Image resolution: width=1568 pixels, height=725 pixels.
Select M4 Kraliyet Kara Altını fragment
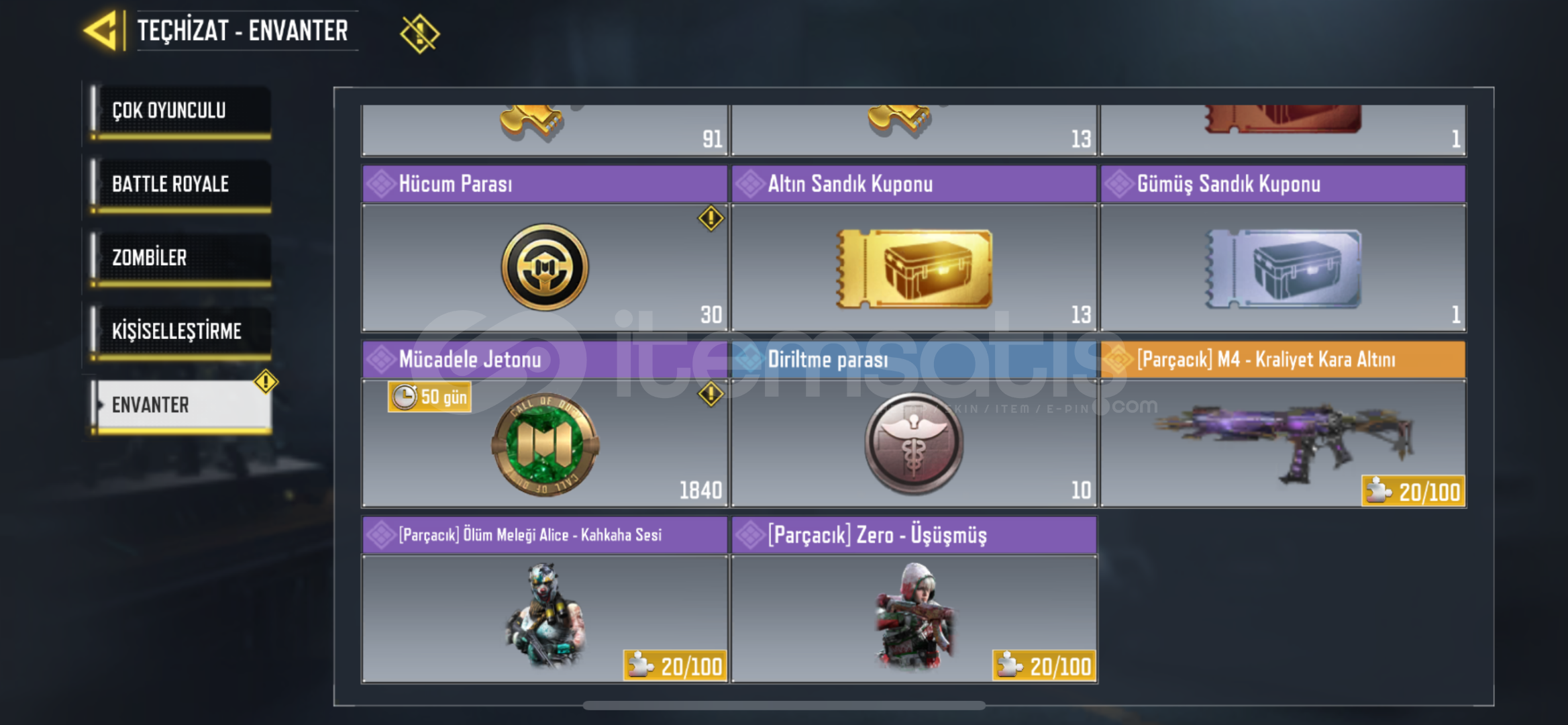pyautogui.click(x=1283, y=424)
